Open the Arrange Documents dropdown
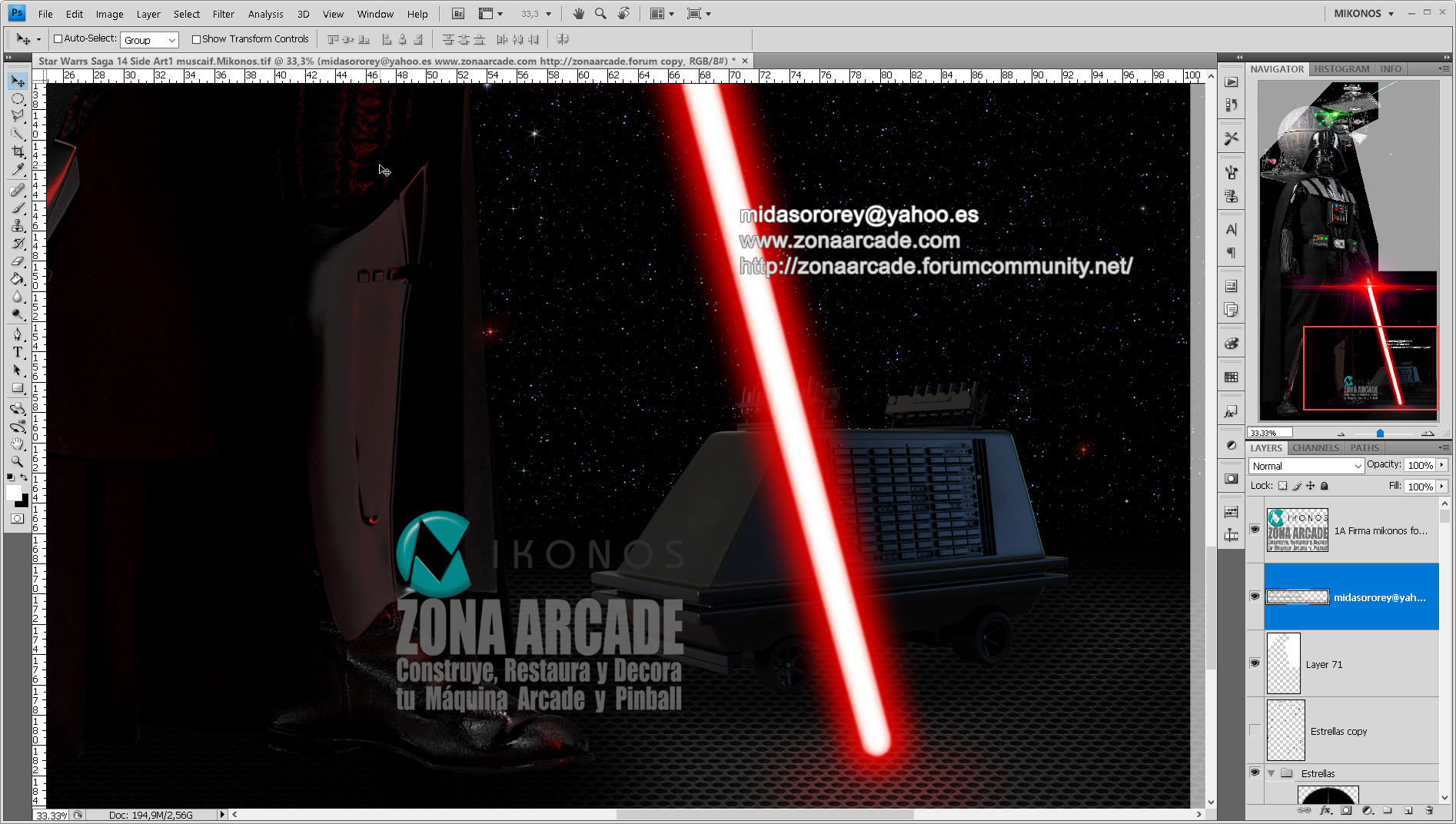The height and width of the screenshot is (824, 1456). coord(662,14)
